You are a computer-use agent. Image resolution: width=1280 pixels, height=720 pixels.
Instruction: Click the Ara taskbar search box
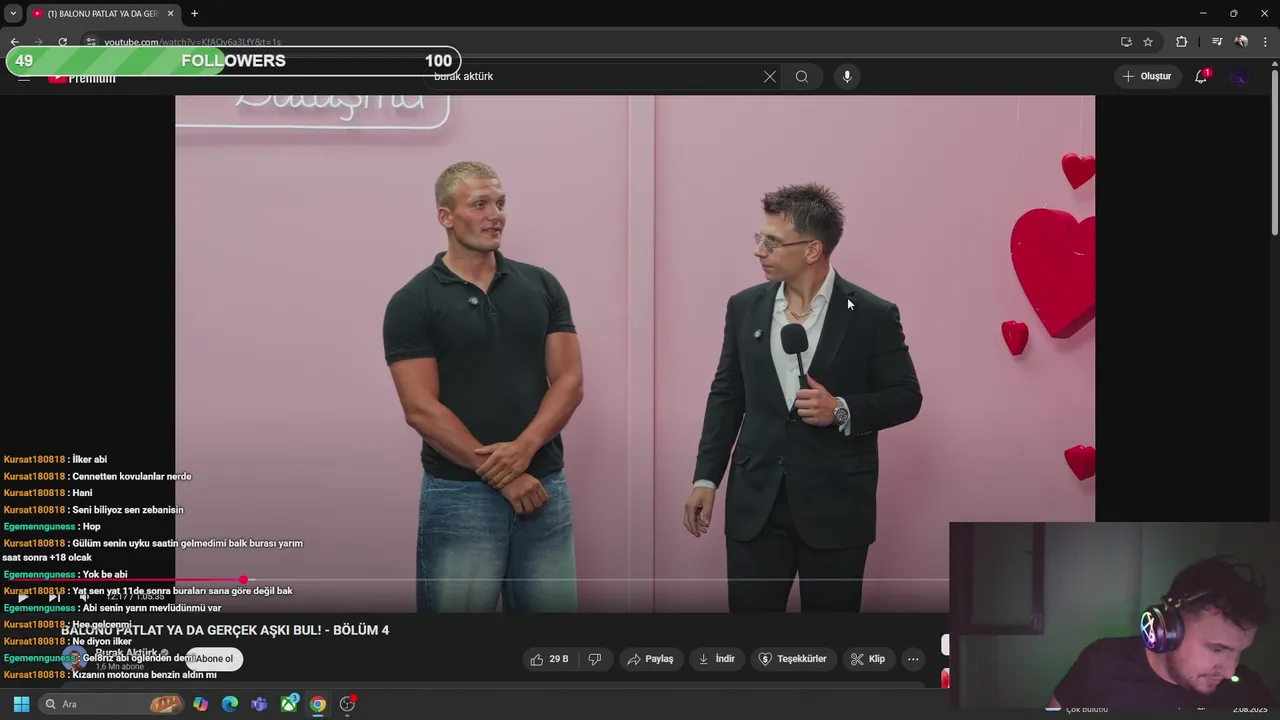click(x=113, y=704)
